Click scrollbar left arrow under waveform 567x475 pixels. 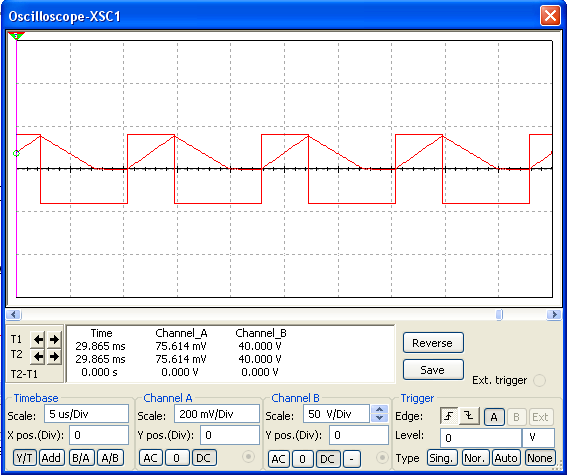14,314
